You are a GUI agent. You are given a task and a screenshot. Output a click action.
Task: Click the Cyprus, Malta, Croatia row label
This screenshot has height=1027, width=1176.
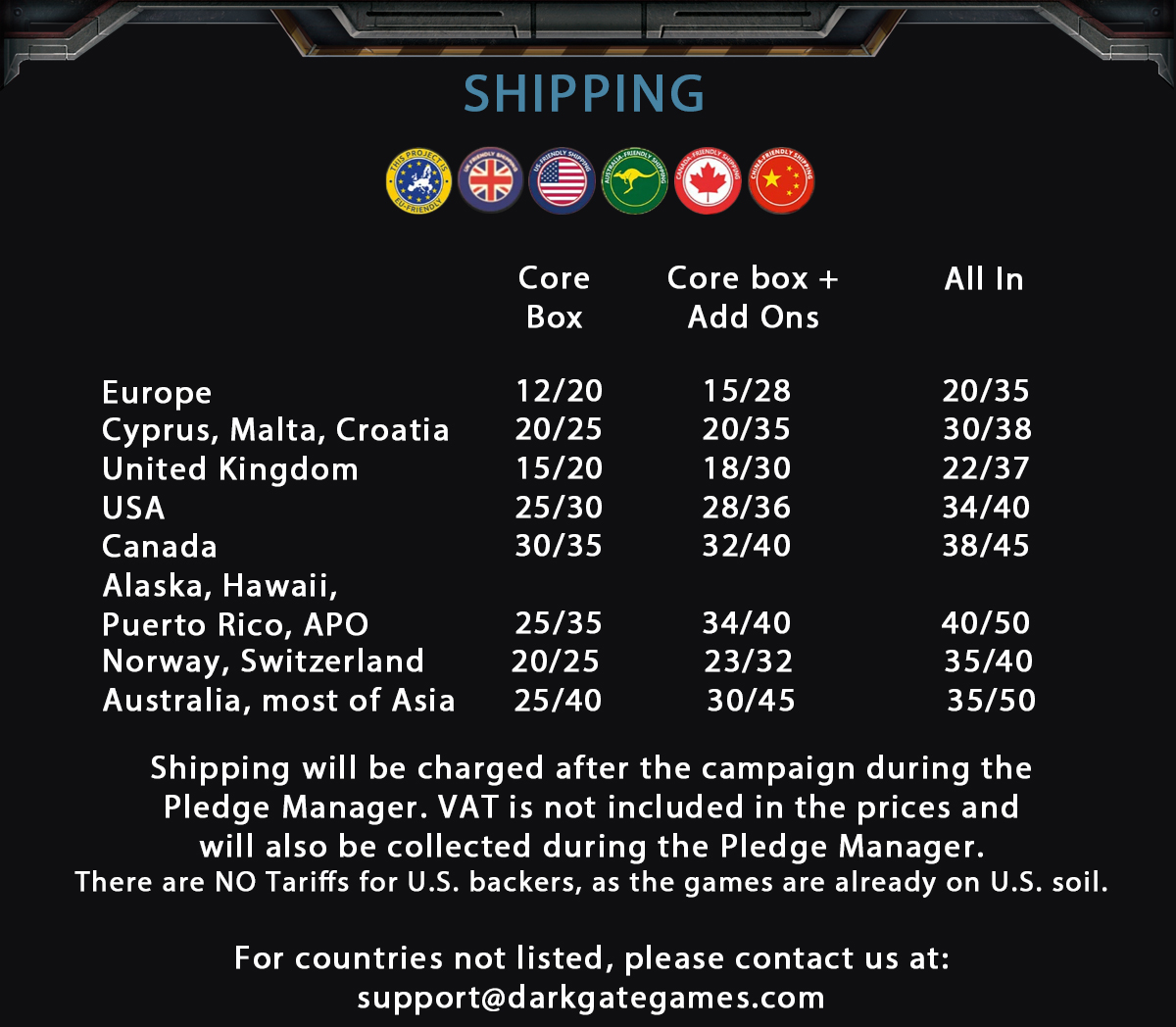275,430
